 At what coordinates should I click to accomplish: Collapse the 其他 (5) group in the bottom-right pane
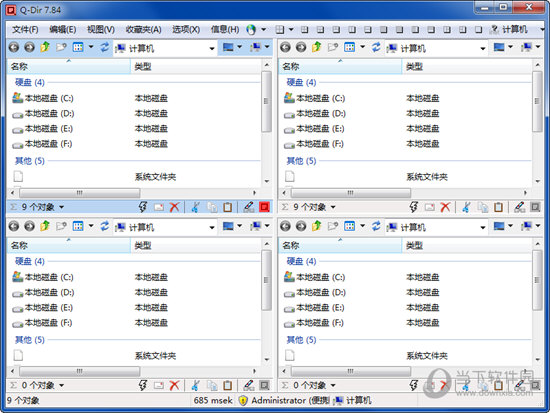[x=301, y=340]
